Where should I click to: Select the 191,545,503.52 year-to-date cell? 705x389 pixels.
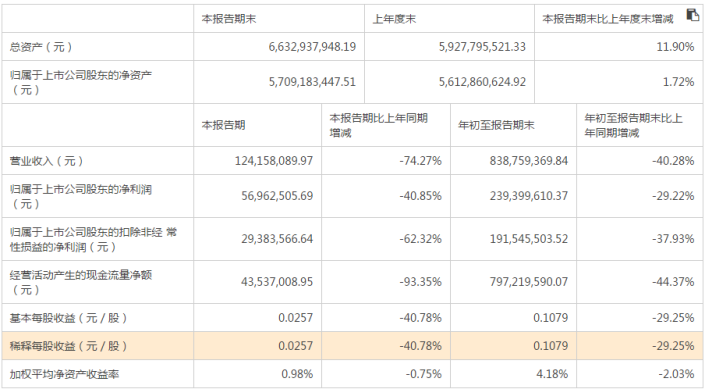coord(529,239)
